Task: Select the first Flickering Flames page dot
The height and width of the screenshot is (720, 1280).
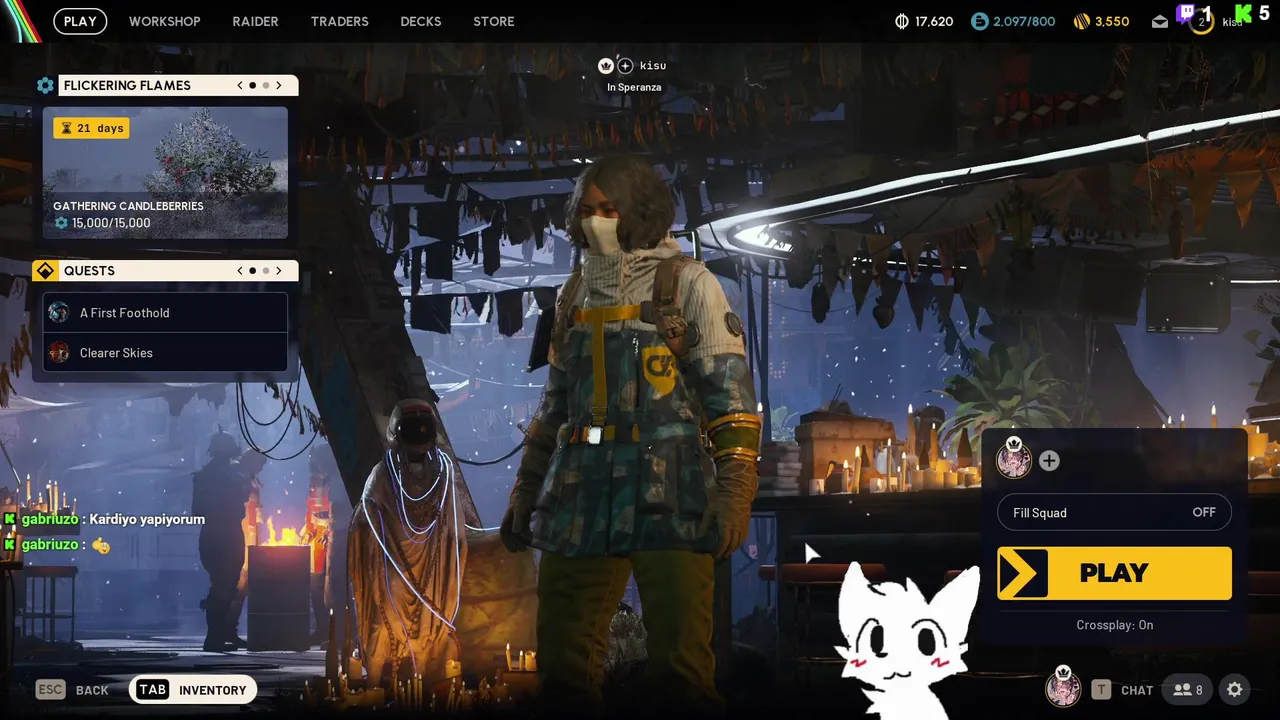Action: click(x=252, y=86)
